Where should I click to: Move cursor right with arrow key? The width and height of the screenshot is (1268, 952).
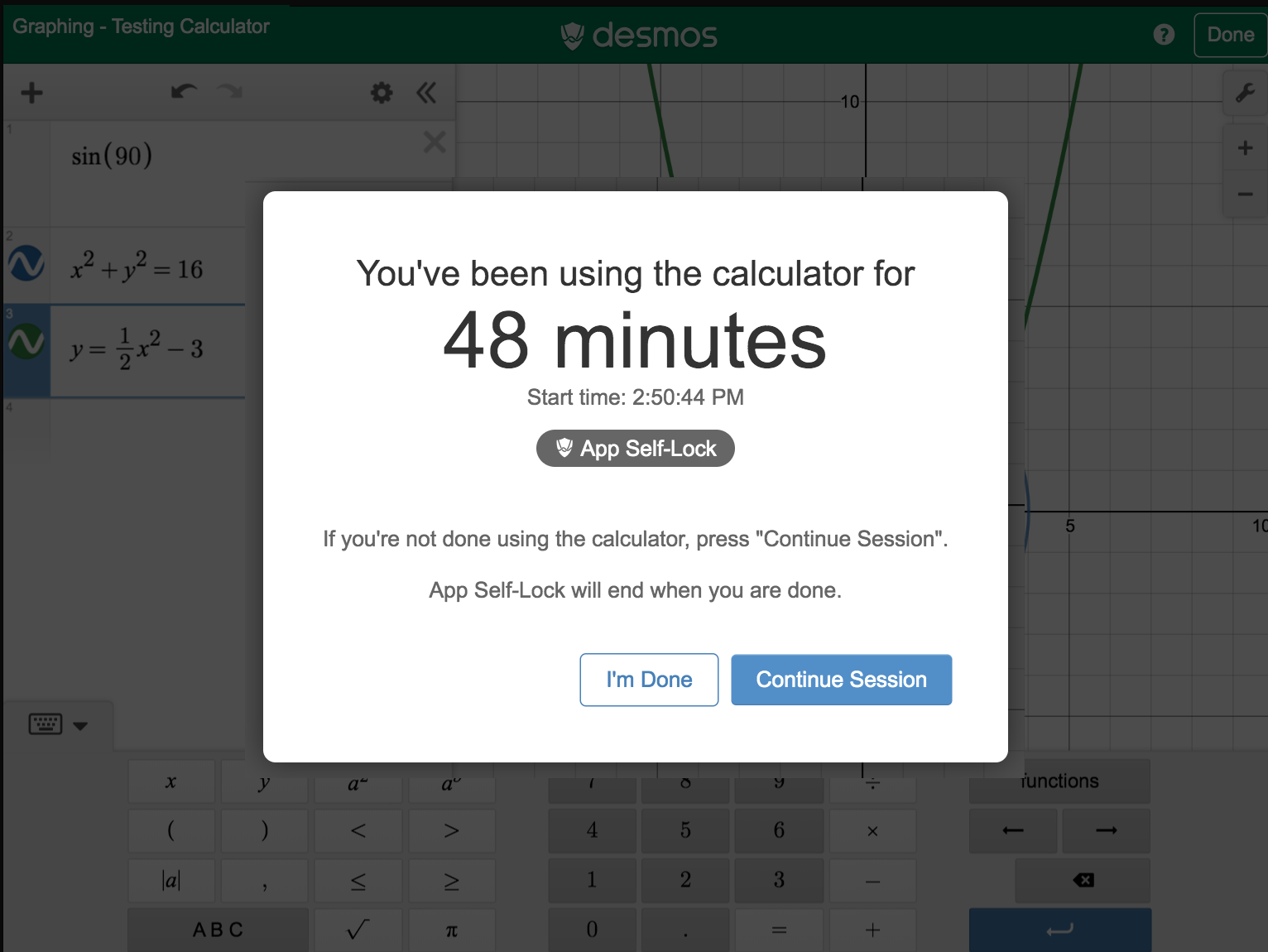[x=1106, y=830]
